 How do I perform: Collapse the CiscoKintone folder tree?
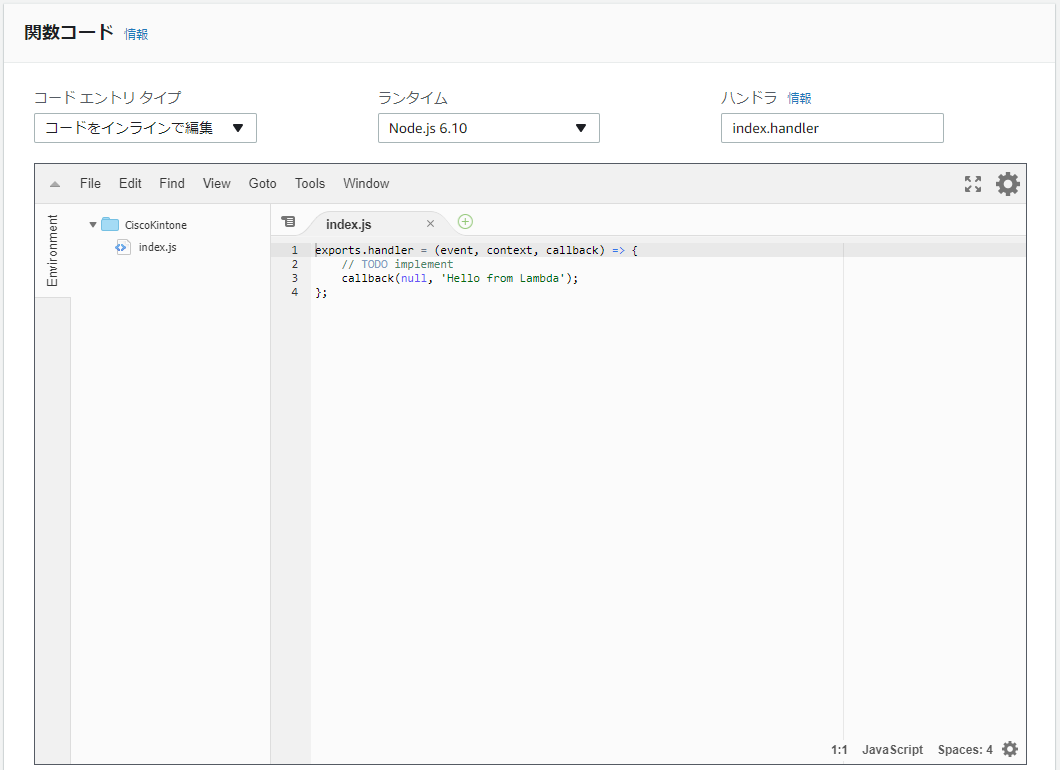point(93,224)
